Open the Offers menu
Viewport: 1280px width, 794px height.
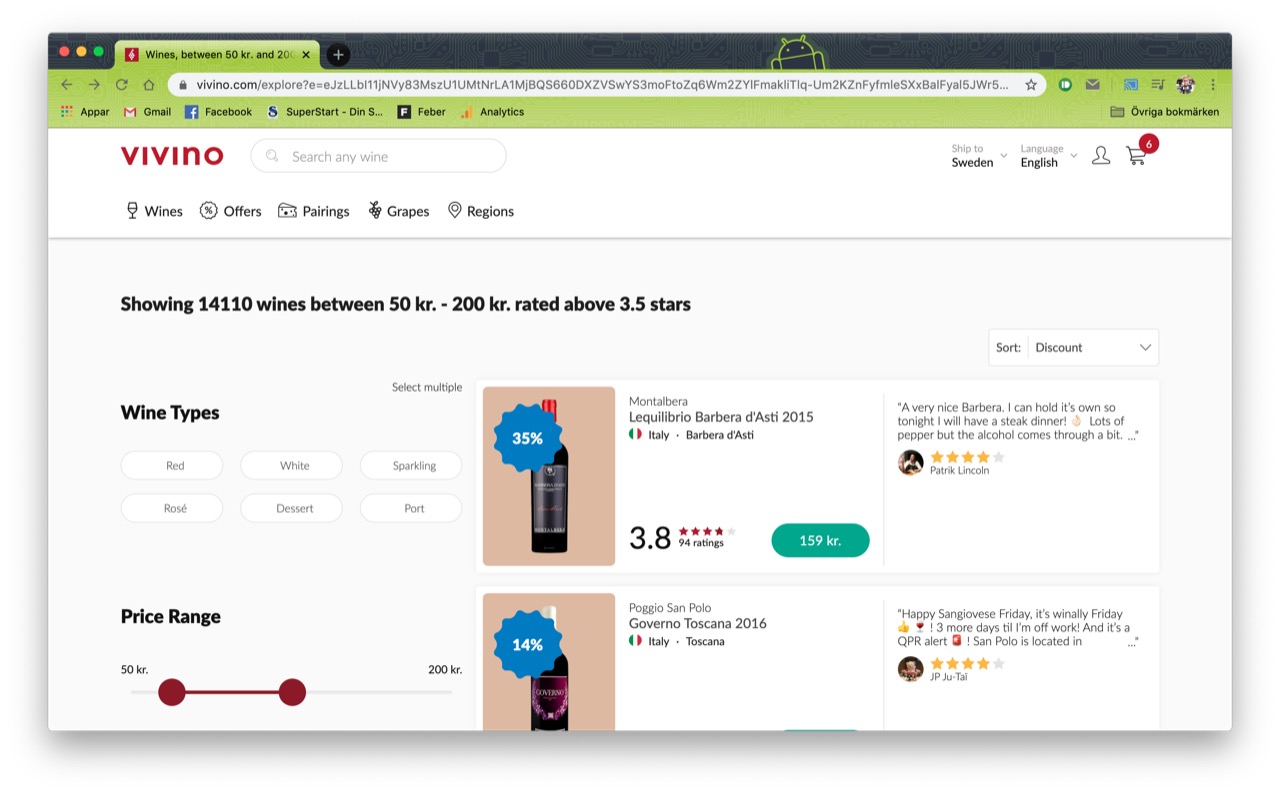[x=230, y=211]
